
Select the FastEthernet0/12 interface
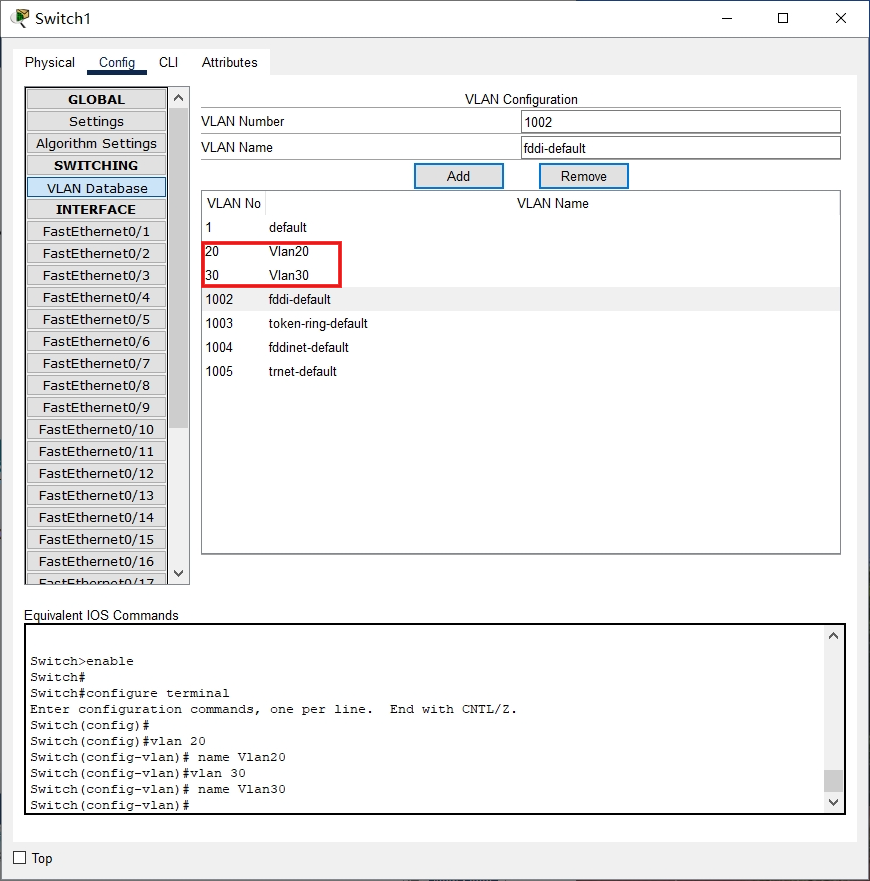(96, 474)
